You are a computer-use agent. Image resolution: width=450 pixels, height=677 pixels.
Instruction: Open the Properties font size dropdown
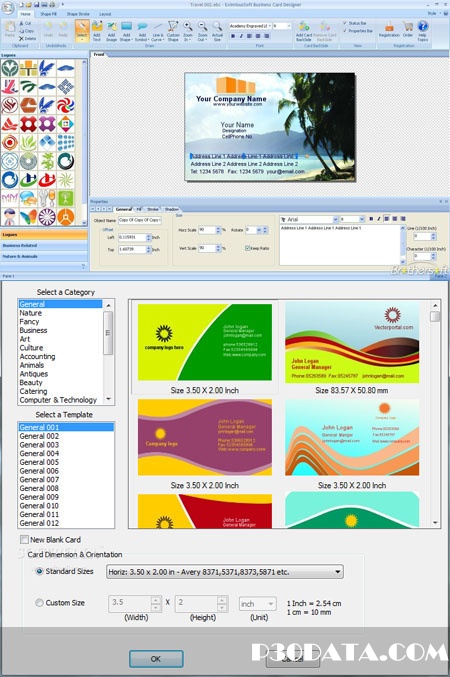point(362,219)
